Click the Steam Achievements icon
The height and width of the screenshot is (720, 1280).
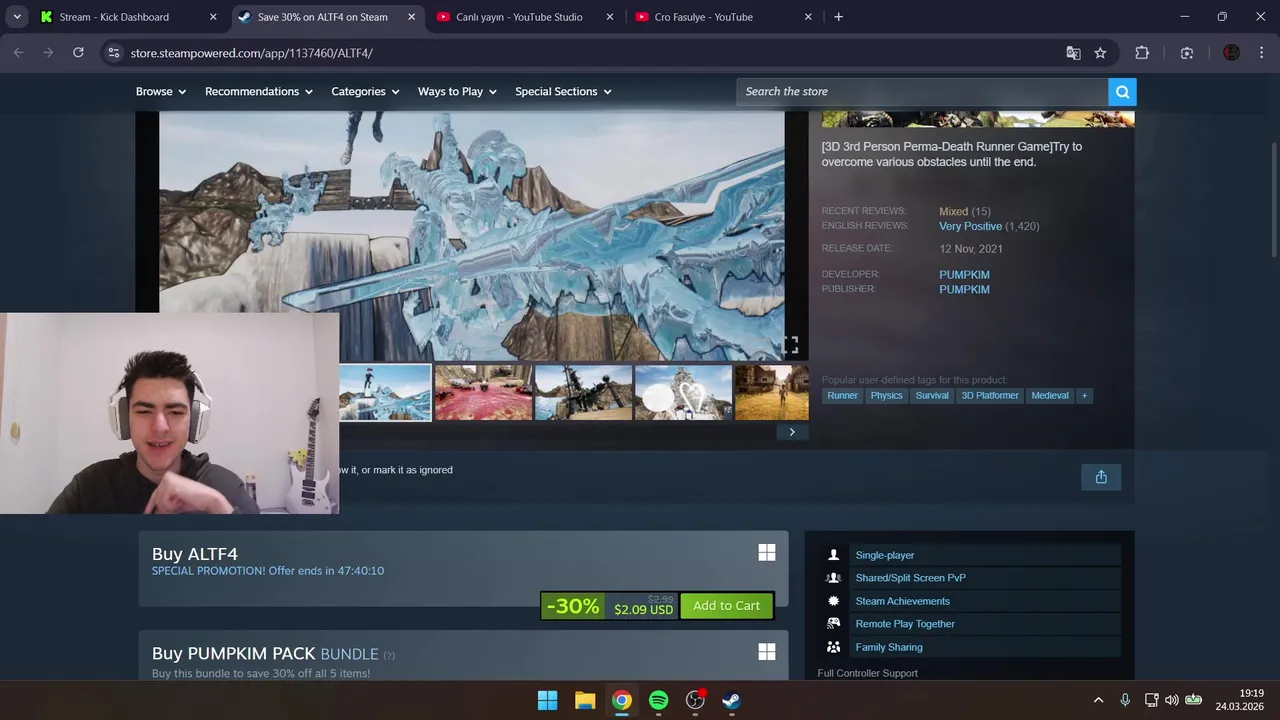pos(833,601)
